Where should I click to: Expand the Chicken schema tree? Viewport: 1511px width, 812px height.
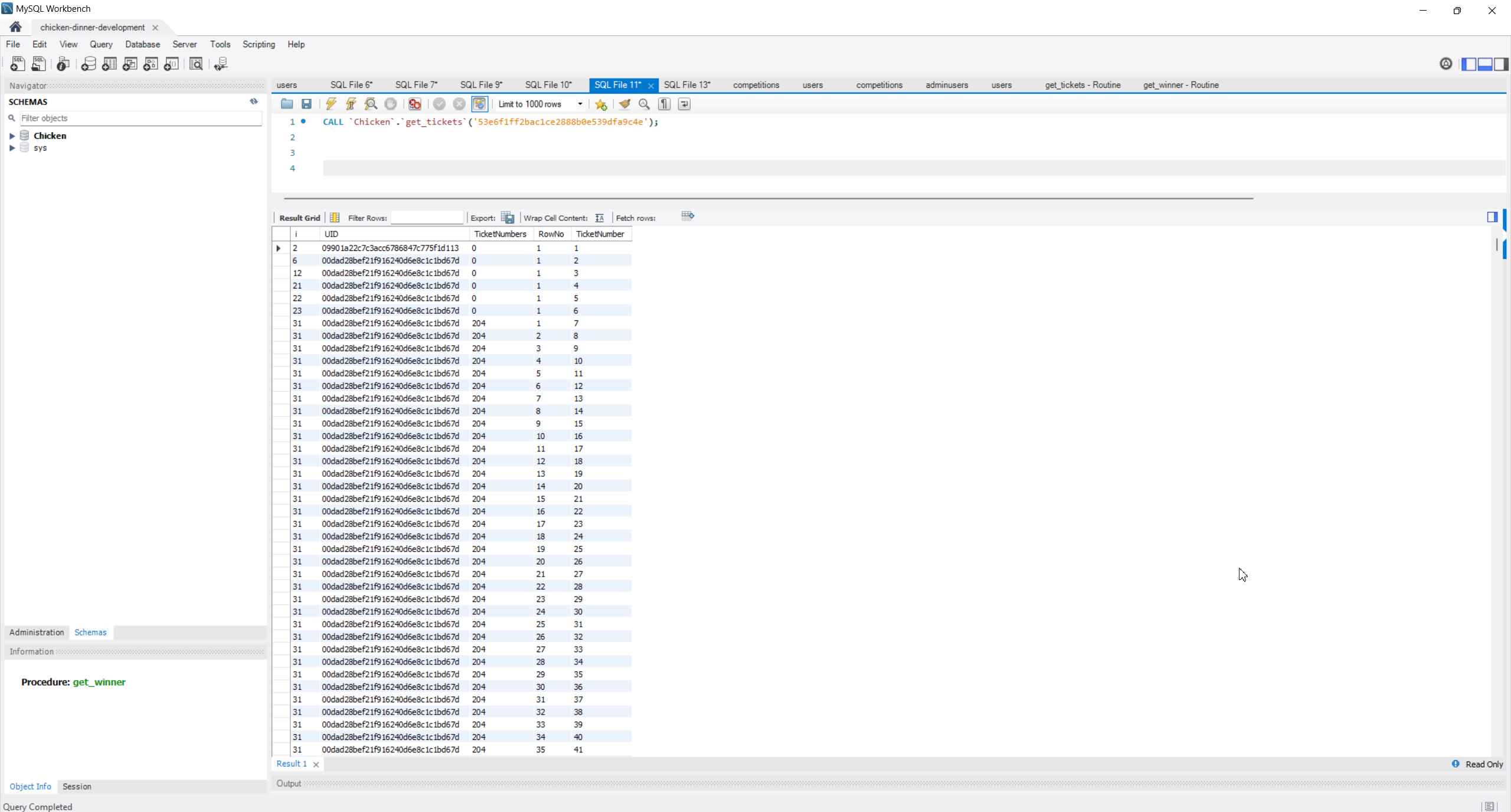12,136
